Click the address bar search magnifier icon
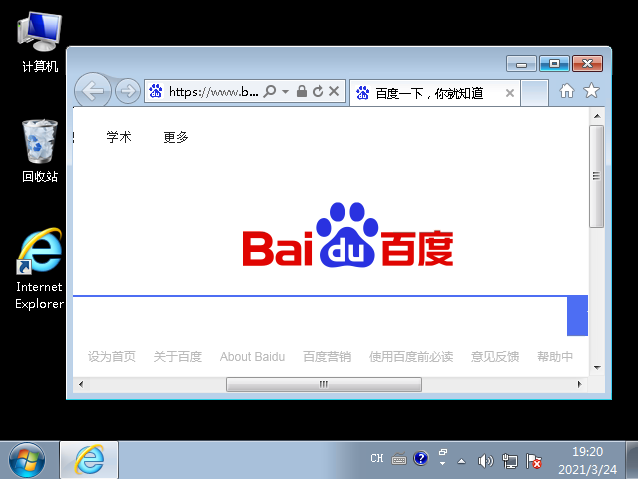638x479 pixels. [x=269, y=91]
